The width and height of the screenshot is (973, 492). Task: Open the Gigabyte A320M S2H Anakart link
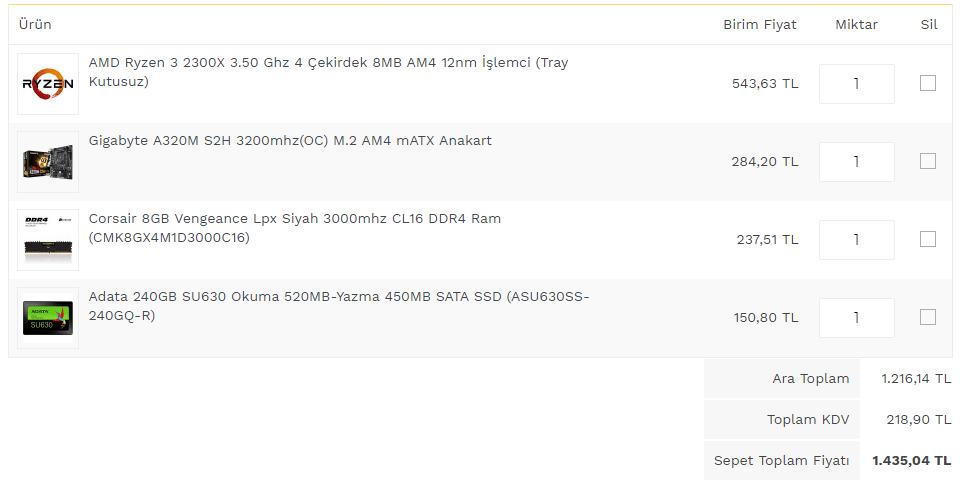290,141
